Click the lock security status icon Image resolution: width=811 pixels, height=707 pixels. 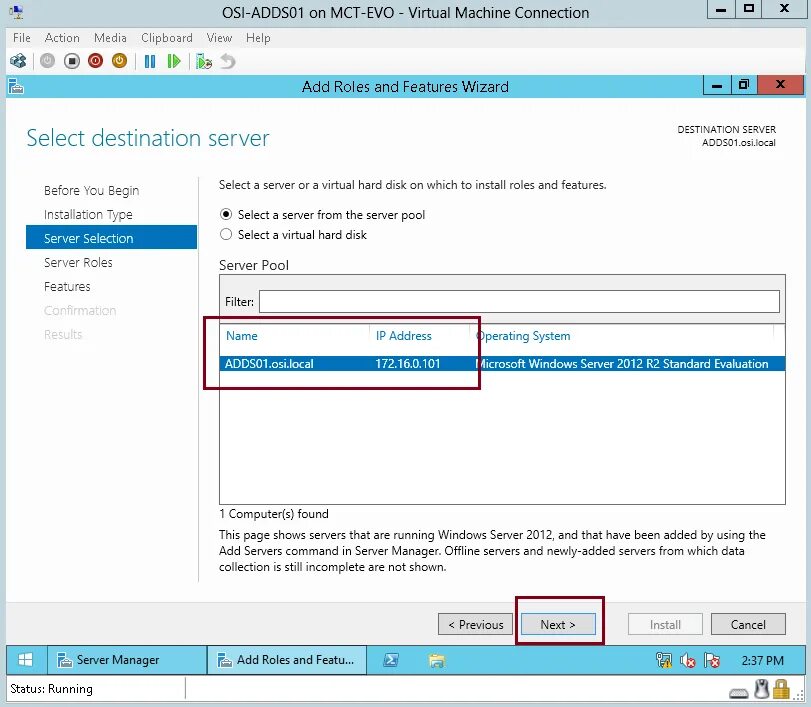(782, 689)
